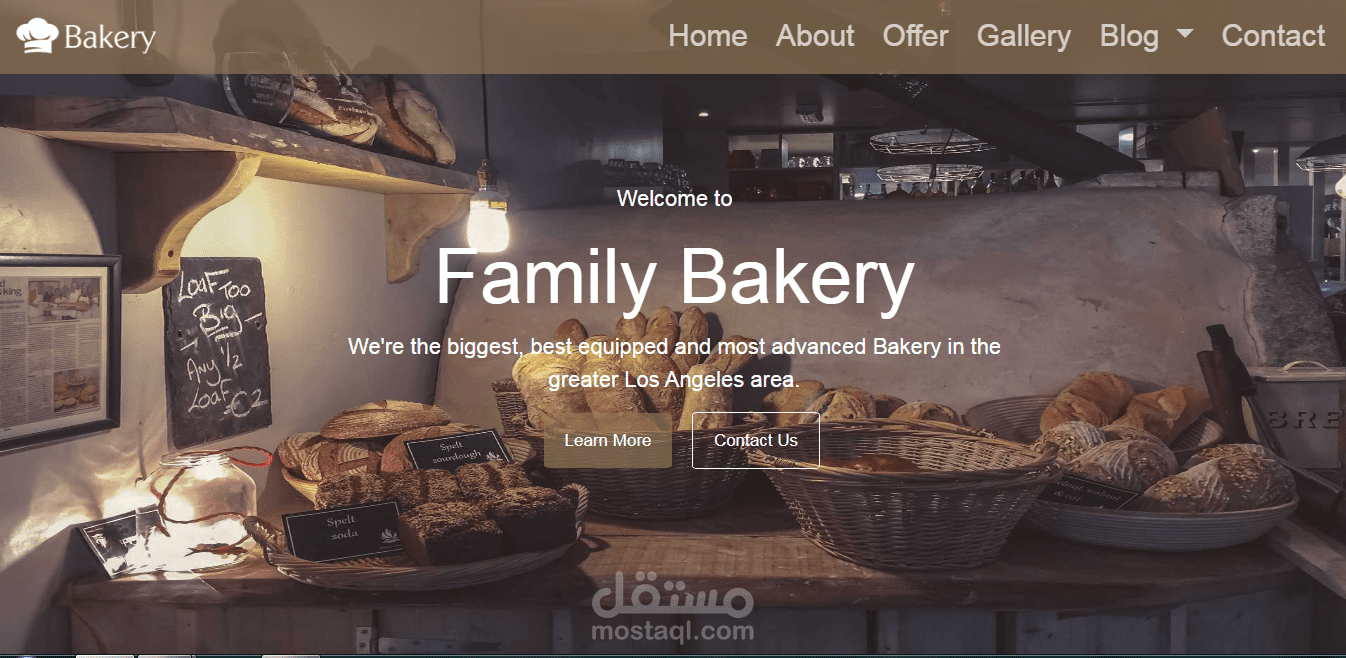The height and width of the screenshot is (658, 1346).
Task: Click the Family Bakery headline
Action: click(x=675, y=277)
